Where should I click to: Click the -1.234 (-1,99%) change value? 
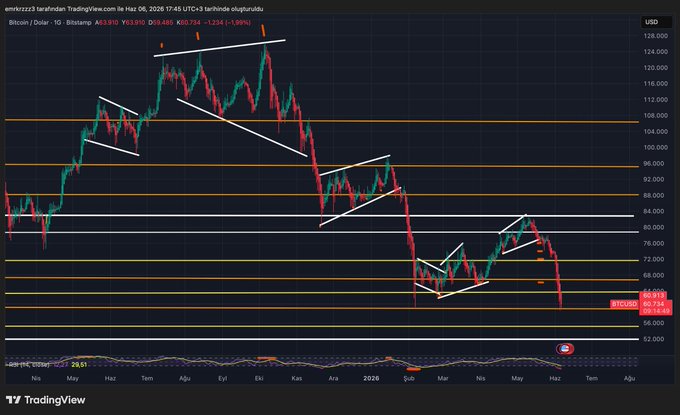tap(227, 23)
